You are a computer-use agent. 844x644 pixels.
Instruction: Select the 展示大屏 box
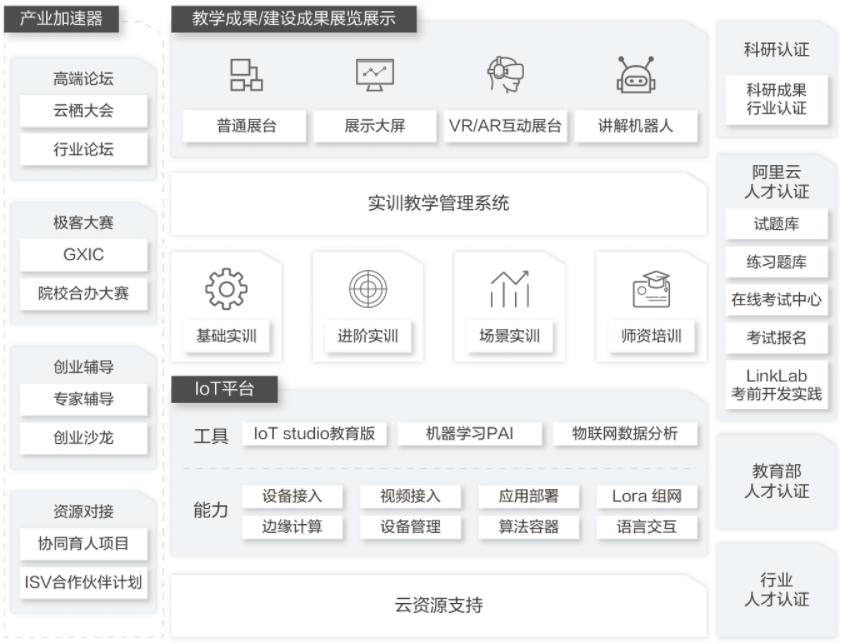pyautogui.click(x=375, y=126)
